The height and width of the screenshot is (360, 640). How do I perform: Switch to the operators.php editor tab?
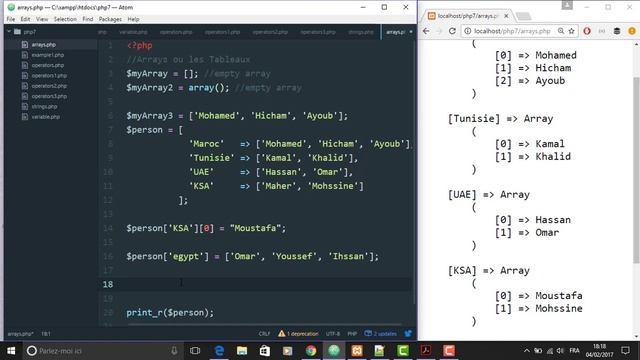tap(176, 32)
